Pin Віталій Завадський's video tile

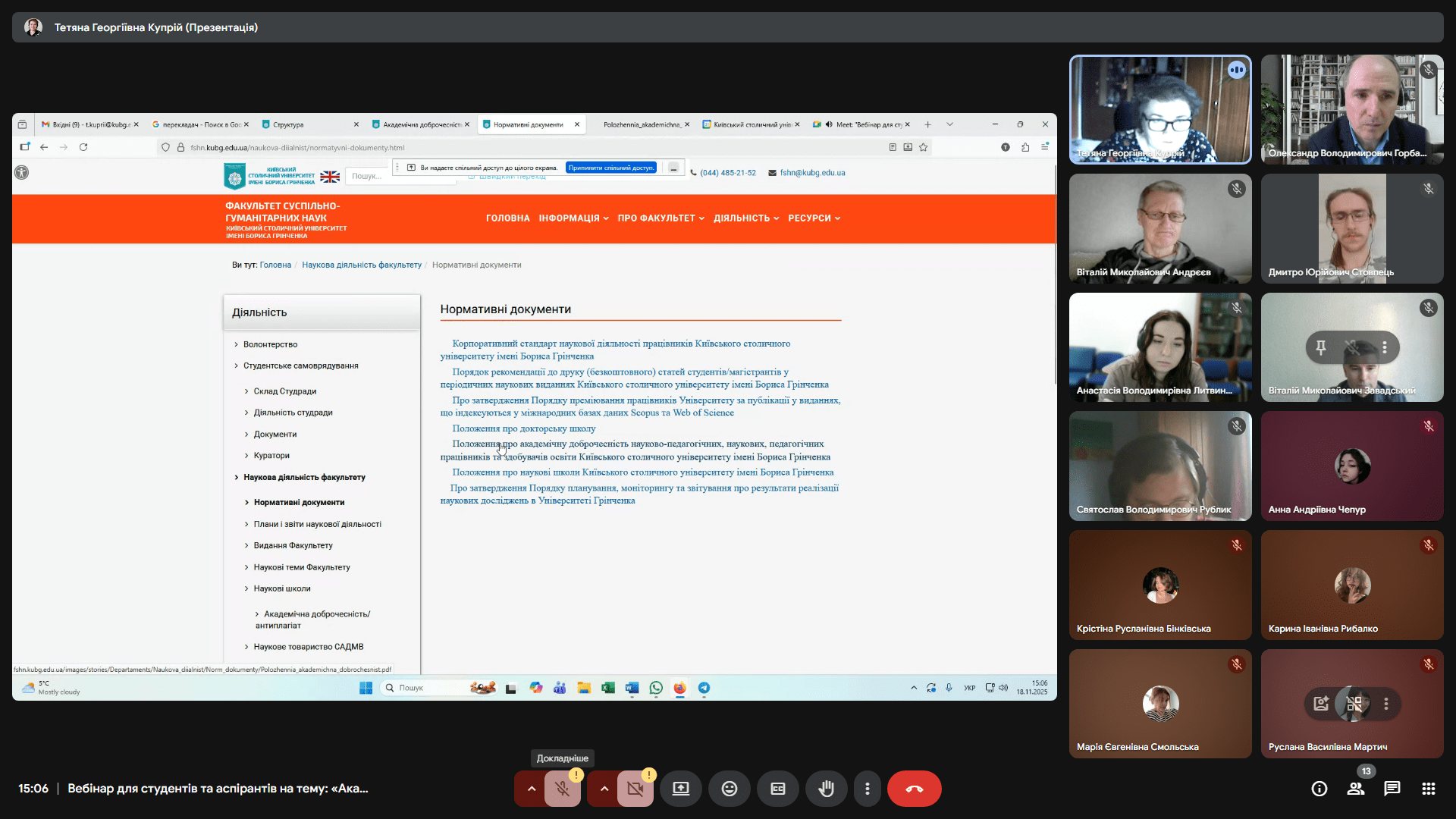[x=1321, y=347]
